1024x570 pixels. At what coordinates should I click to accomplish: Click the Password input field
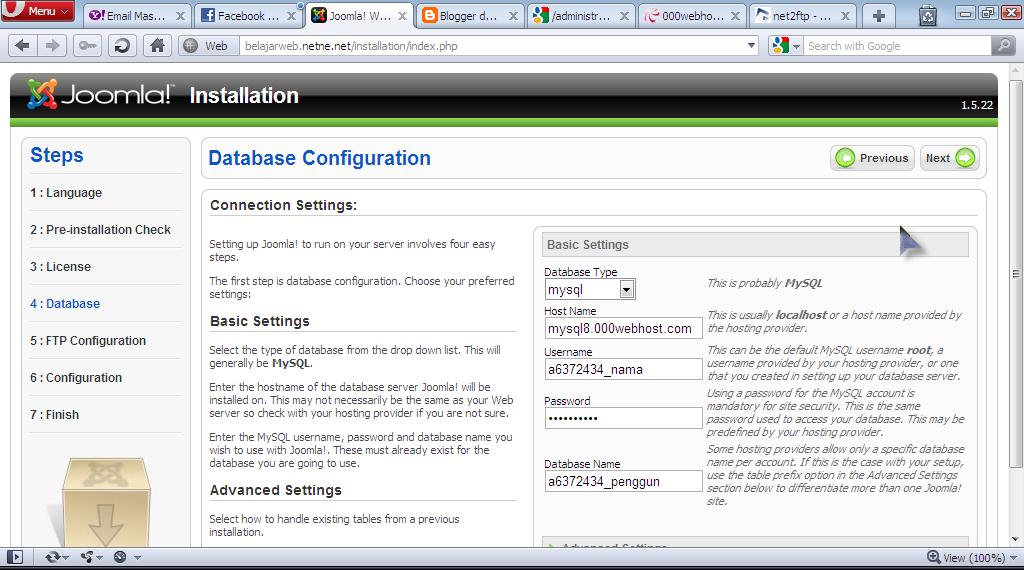(x=623, y=419)
